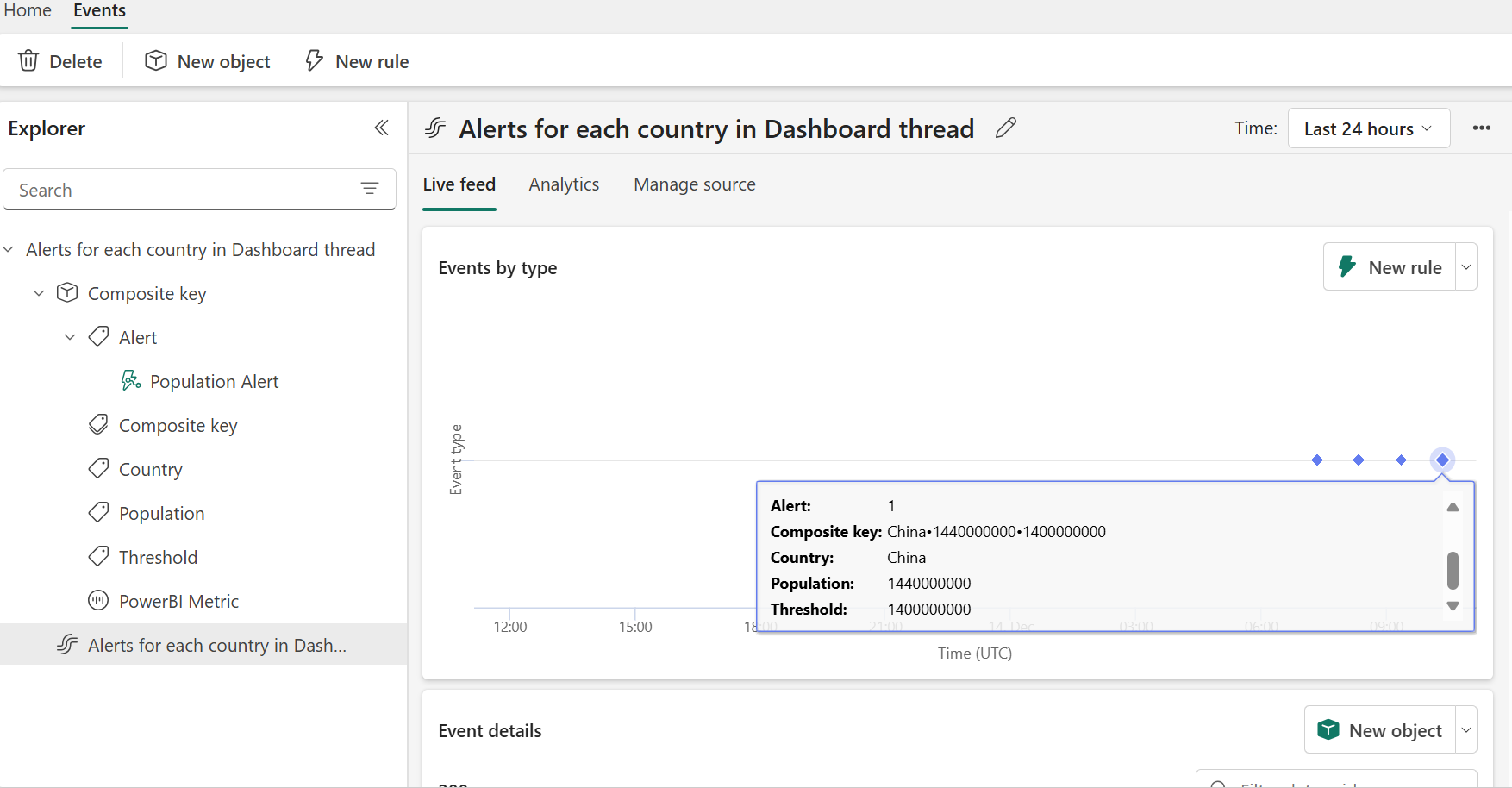Image resolution: width=1512 pixels, height=788 pixels.
Task: Click the tooltip scroll up arrow
Action: tap(1453, 507)
